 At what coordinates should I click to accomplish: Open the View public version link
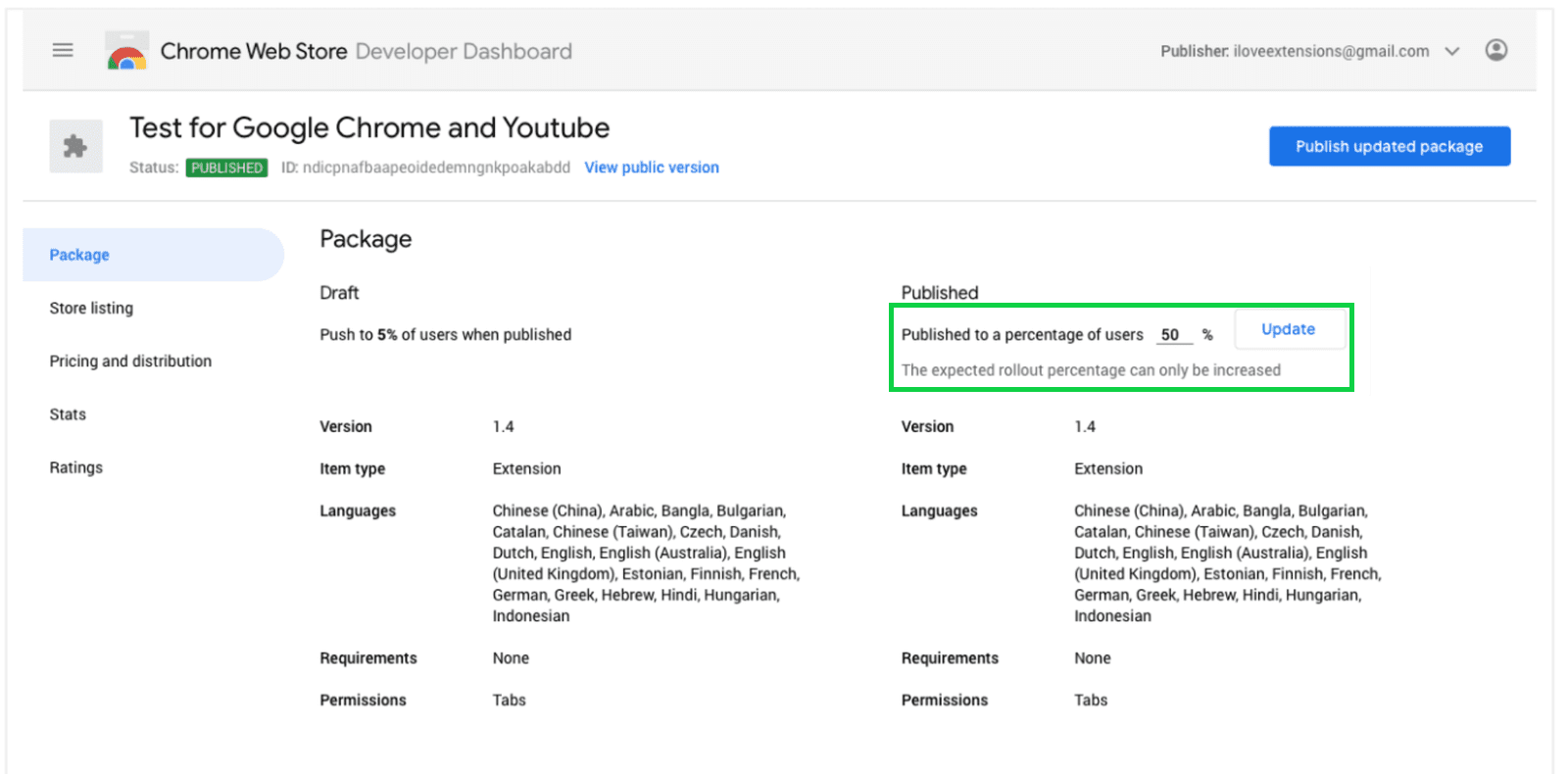(651, 168)
